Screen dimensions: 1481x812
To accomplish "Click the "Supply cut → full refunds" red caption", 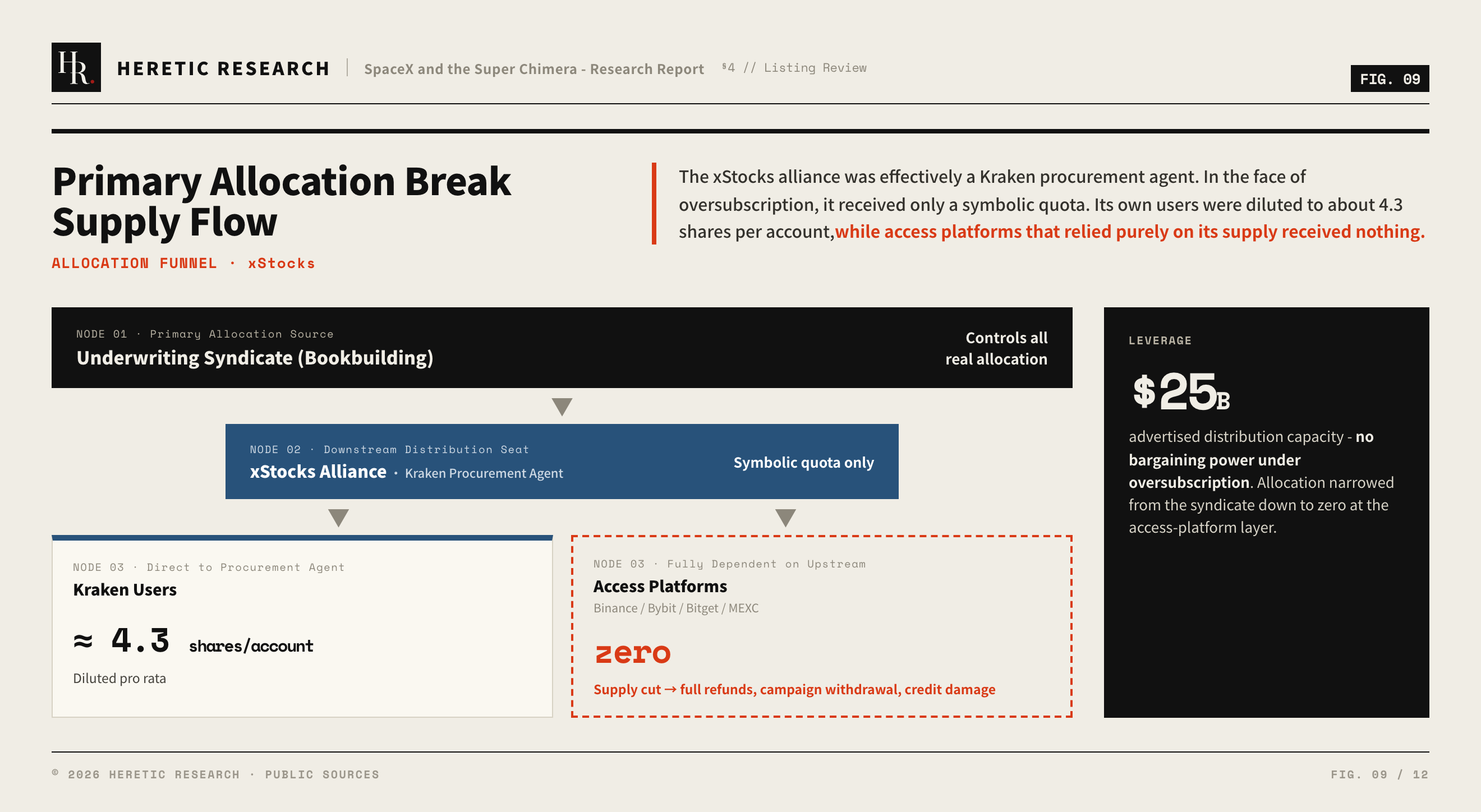I will click(x=794, y=690).
